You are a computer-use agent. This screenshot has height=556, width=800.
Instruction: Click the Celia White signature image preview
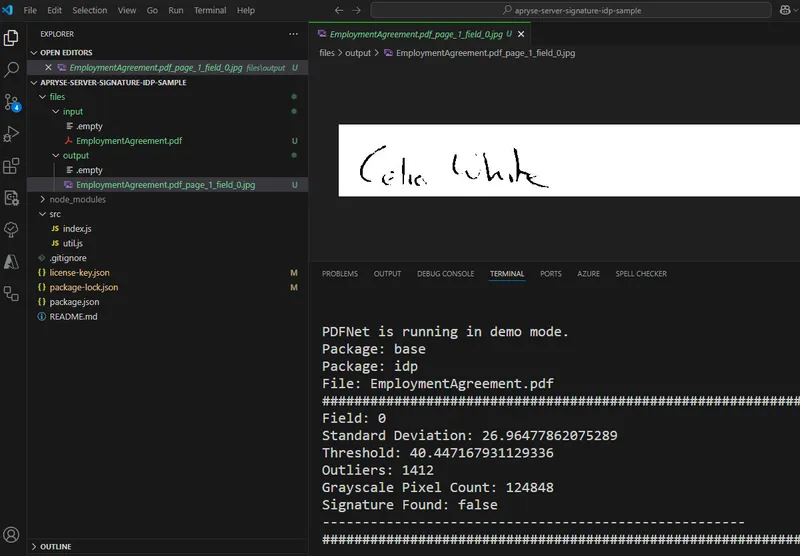coord(569,160)
